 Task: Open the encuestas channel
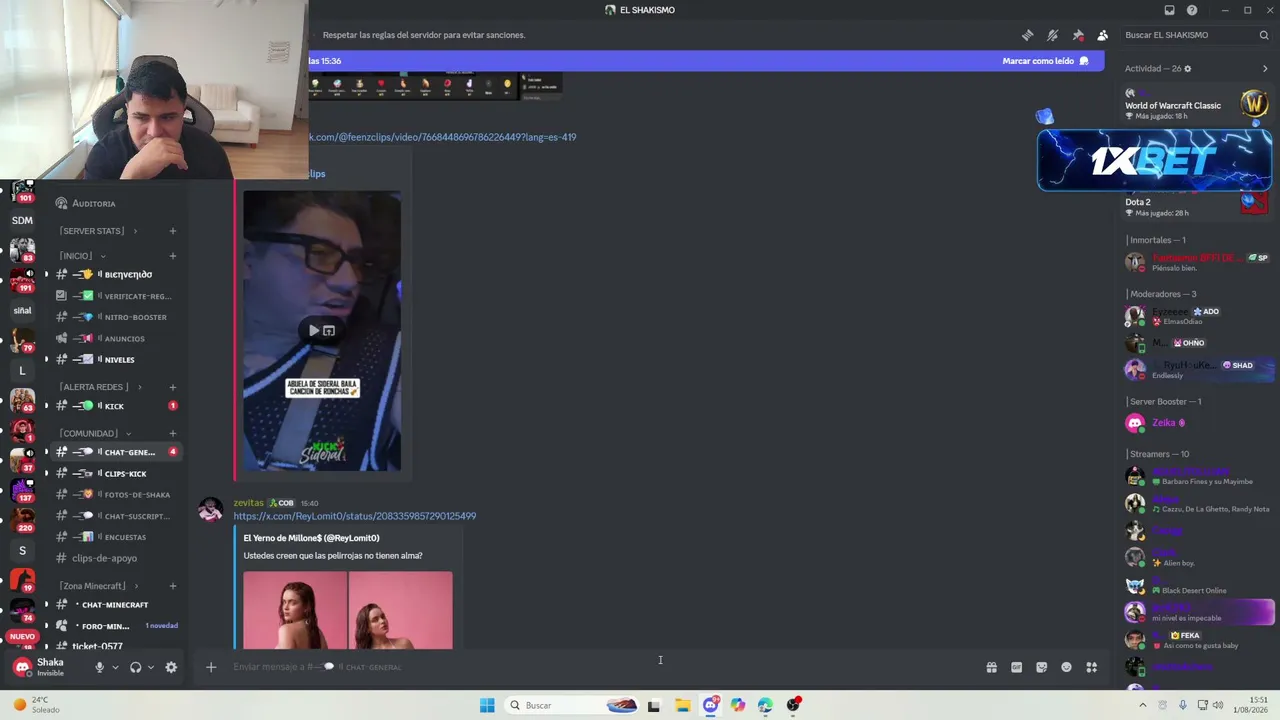point(120,537)
